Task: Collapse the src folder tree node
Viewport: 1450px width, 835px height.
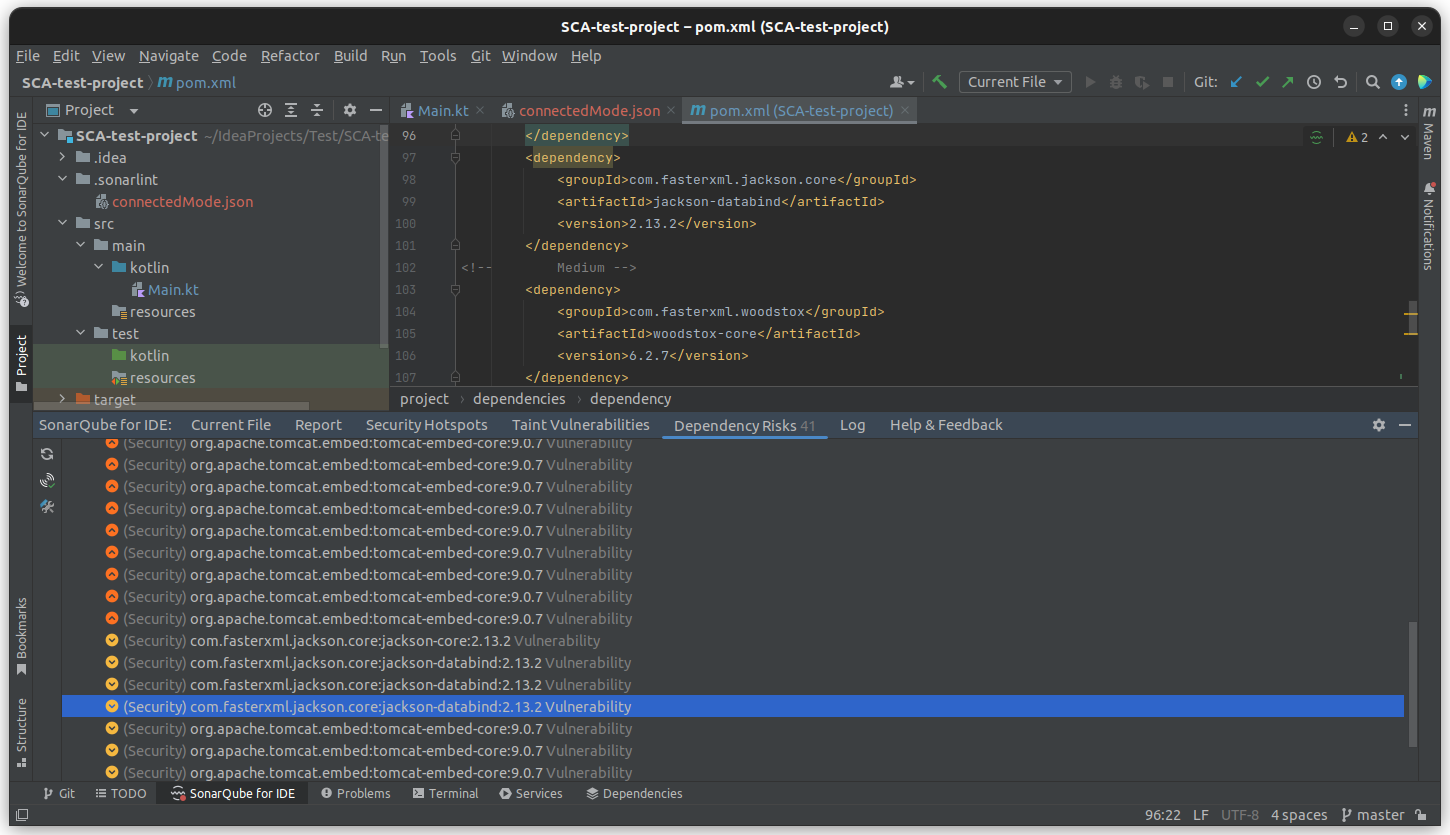Action: [62, 223]
